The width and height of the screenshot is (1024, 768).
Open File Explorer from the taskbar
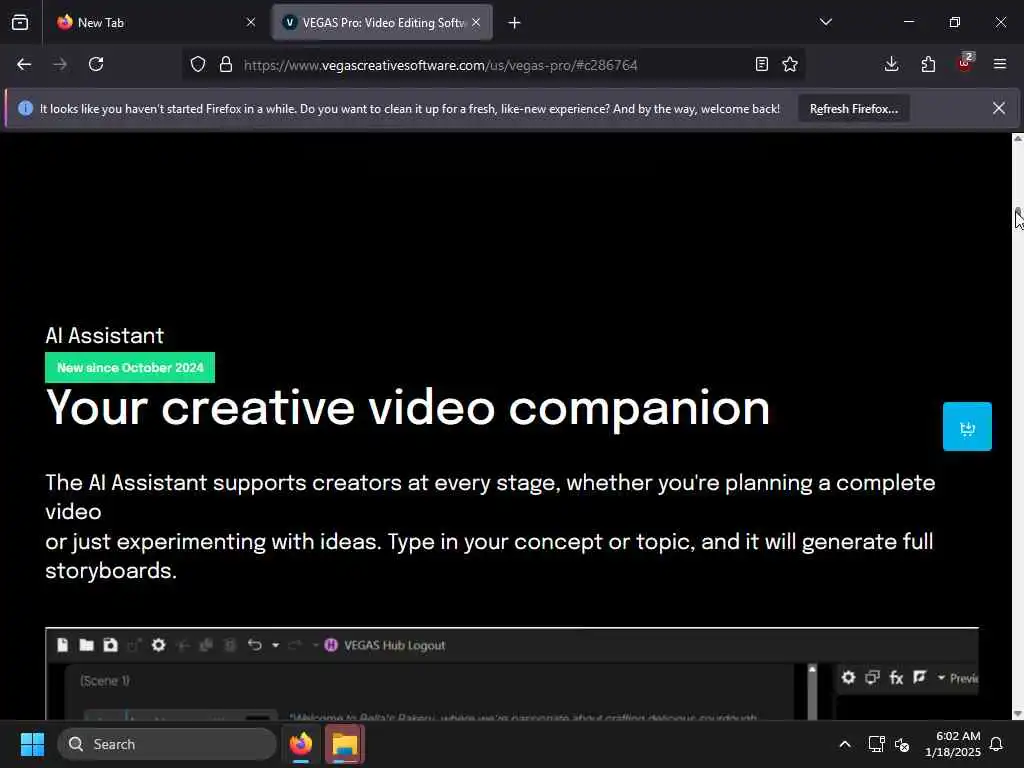(x=345, y=744)
